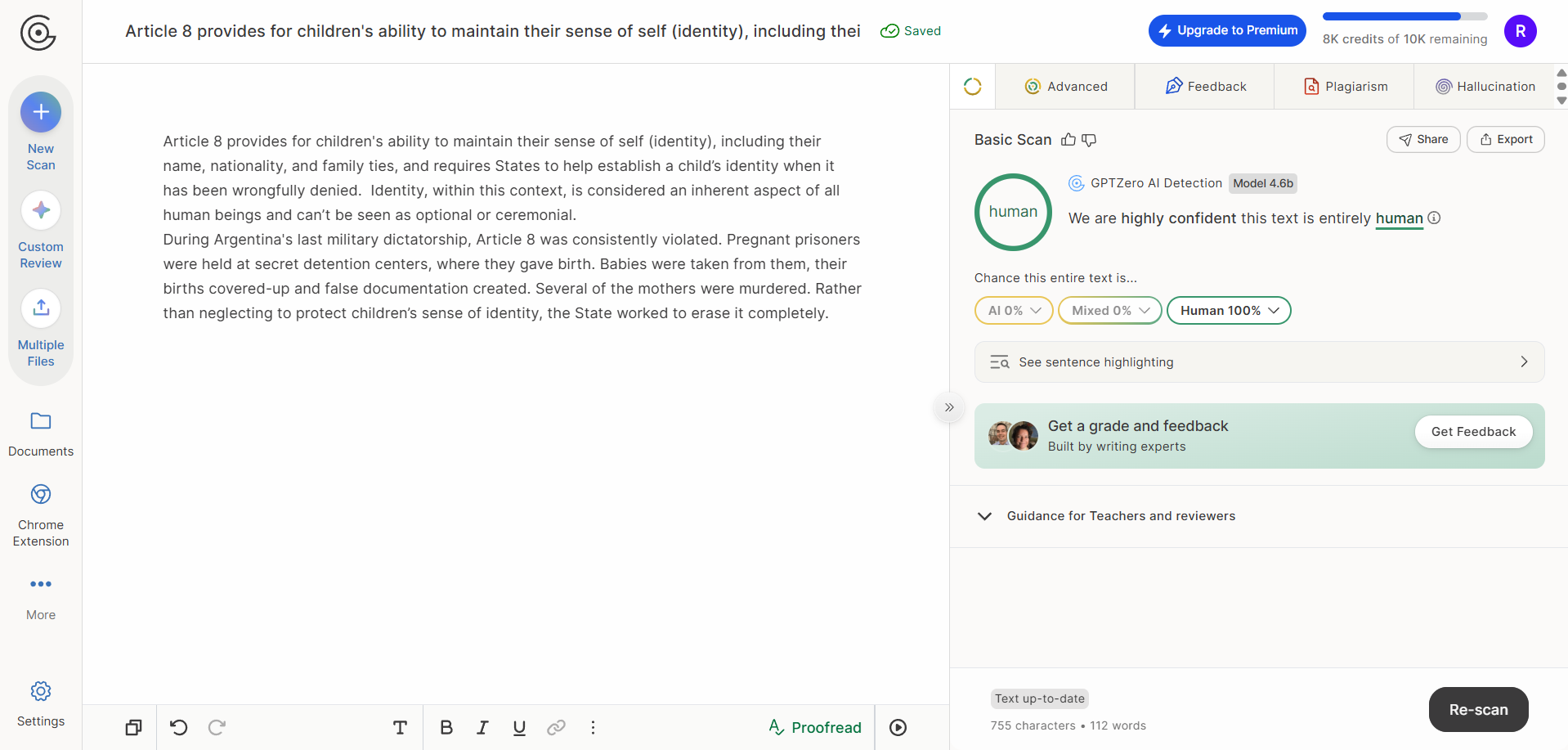1568x750 pixels.
Task: Open See sentence highlighting
Action: [x=1259, y=362]
